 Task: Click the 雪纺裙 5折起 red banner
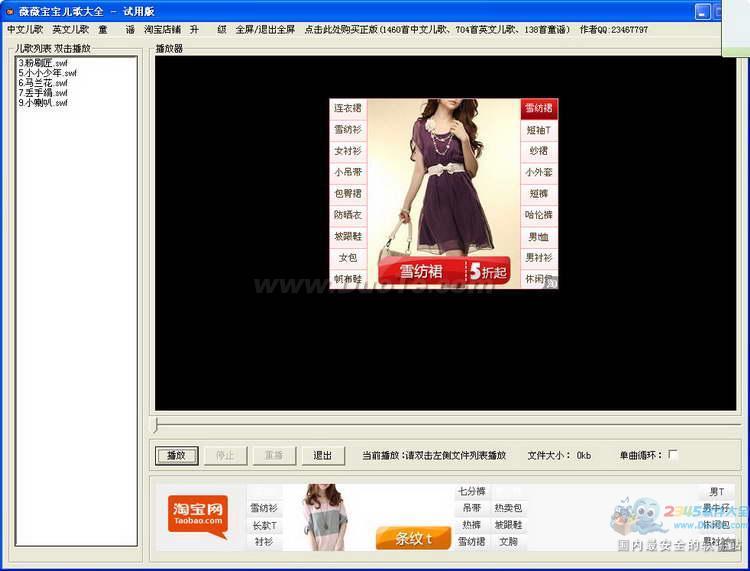pyautogui.click(x=444, y=271)
